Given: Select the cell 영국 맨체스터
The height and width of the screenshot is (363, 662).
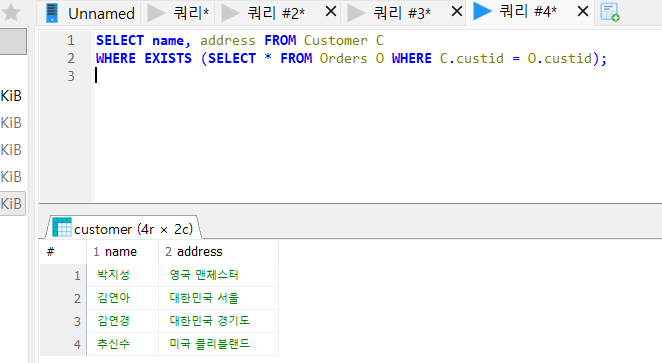Looking at the screenshot, I should (218, 275).
